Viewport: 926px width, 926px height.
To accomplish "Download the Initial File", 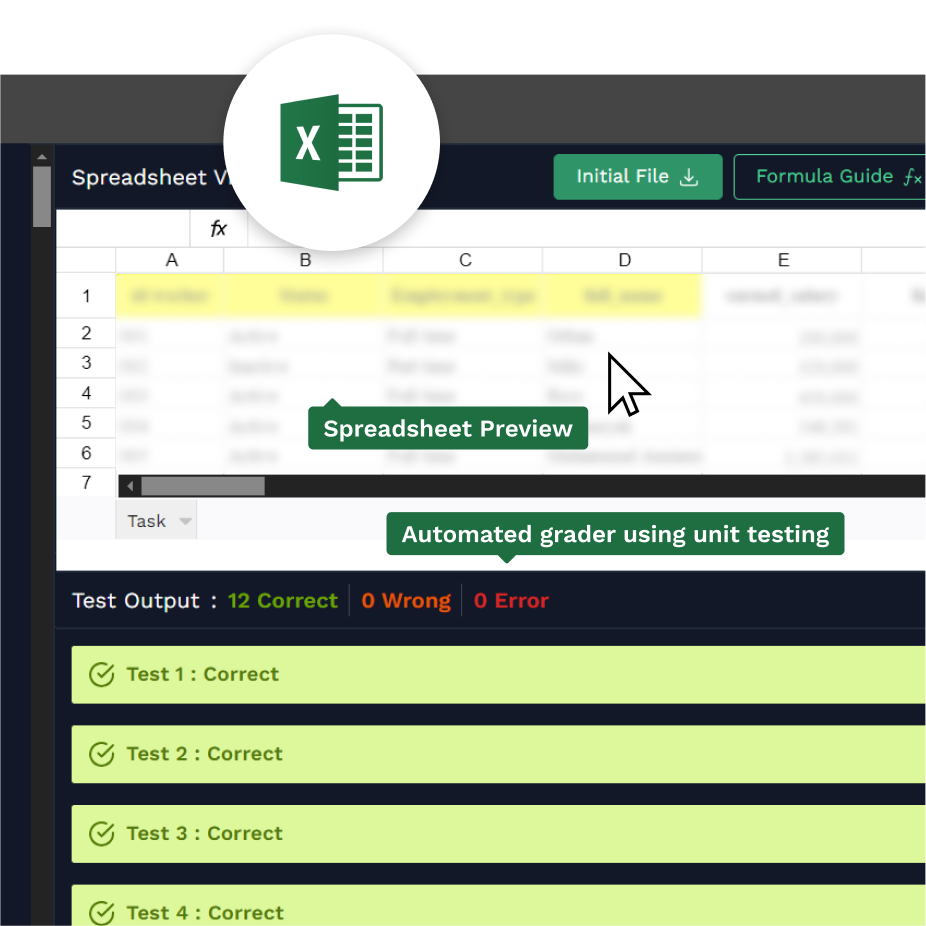I will click(x=637, y=177).
